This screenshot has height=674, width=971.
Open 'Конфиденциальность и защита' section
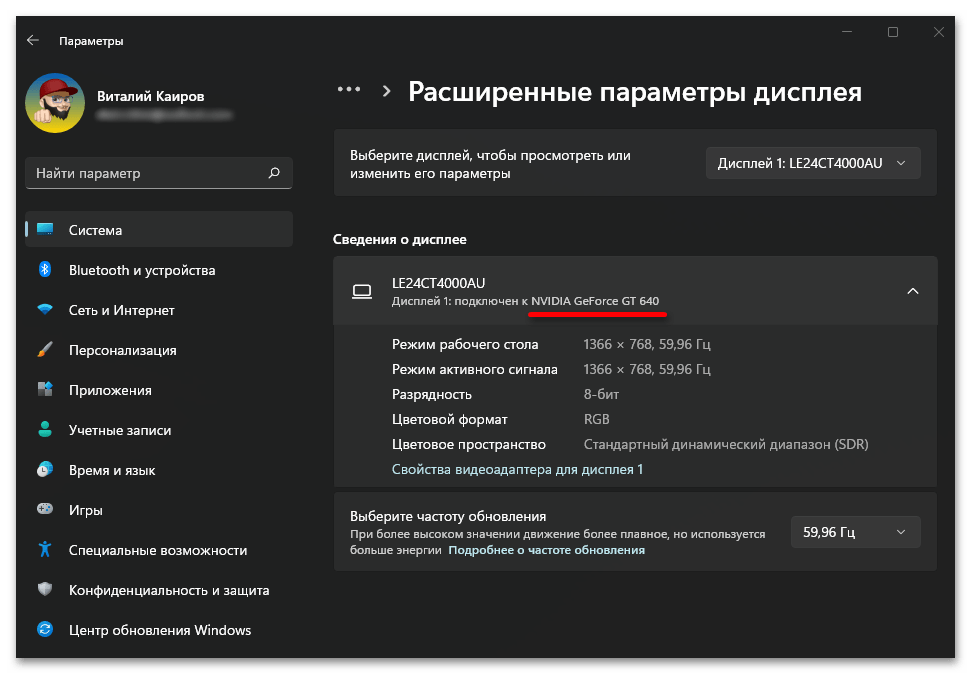tap(169, 590)
